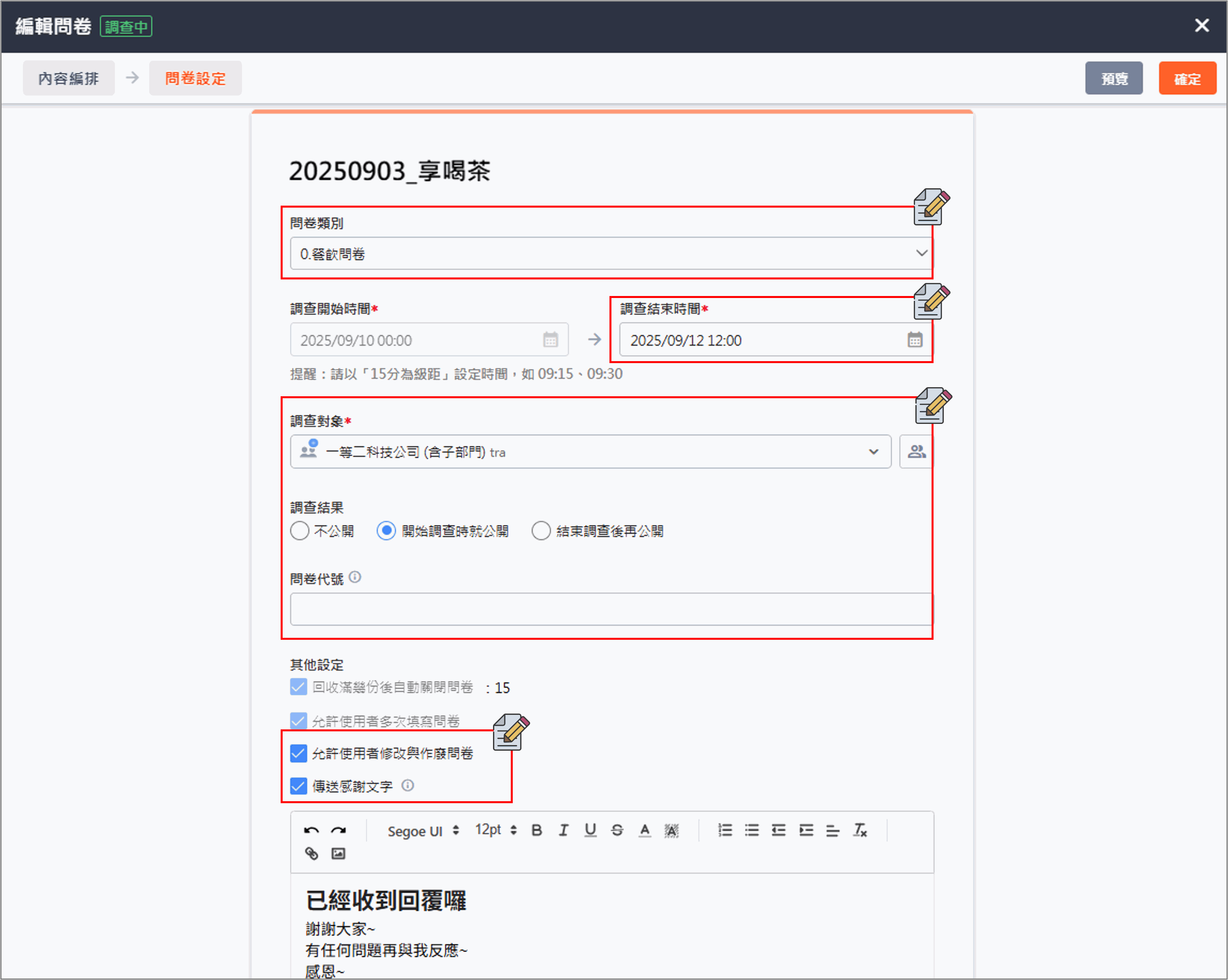Select 不公開 for survey results
The width and height of the screenshot is (1228, 980).
(x=300, y=531)
